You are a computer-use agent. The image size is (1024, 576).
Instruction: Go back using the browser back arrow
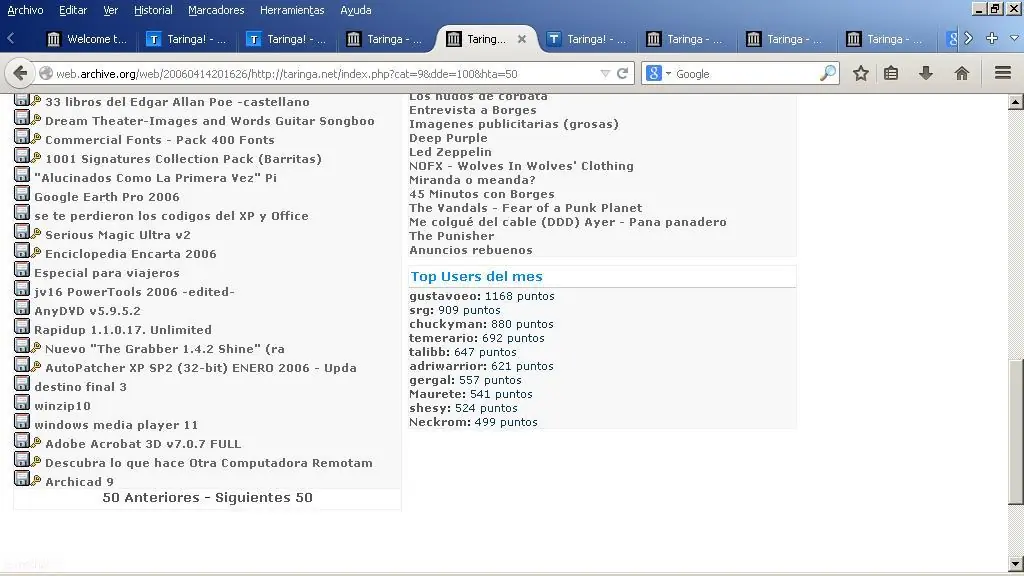click(x=20, y=73)
